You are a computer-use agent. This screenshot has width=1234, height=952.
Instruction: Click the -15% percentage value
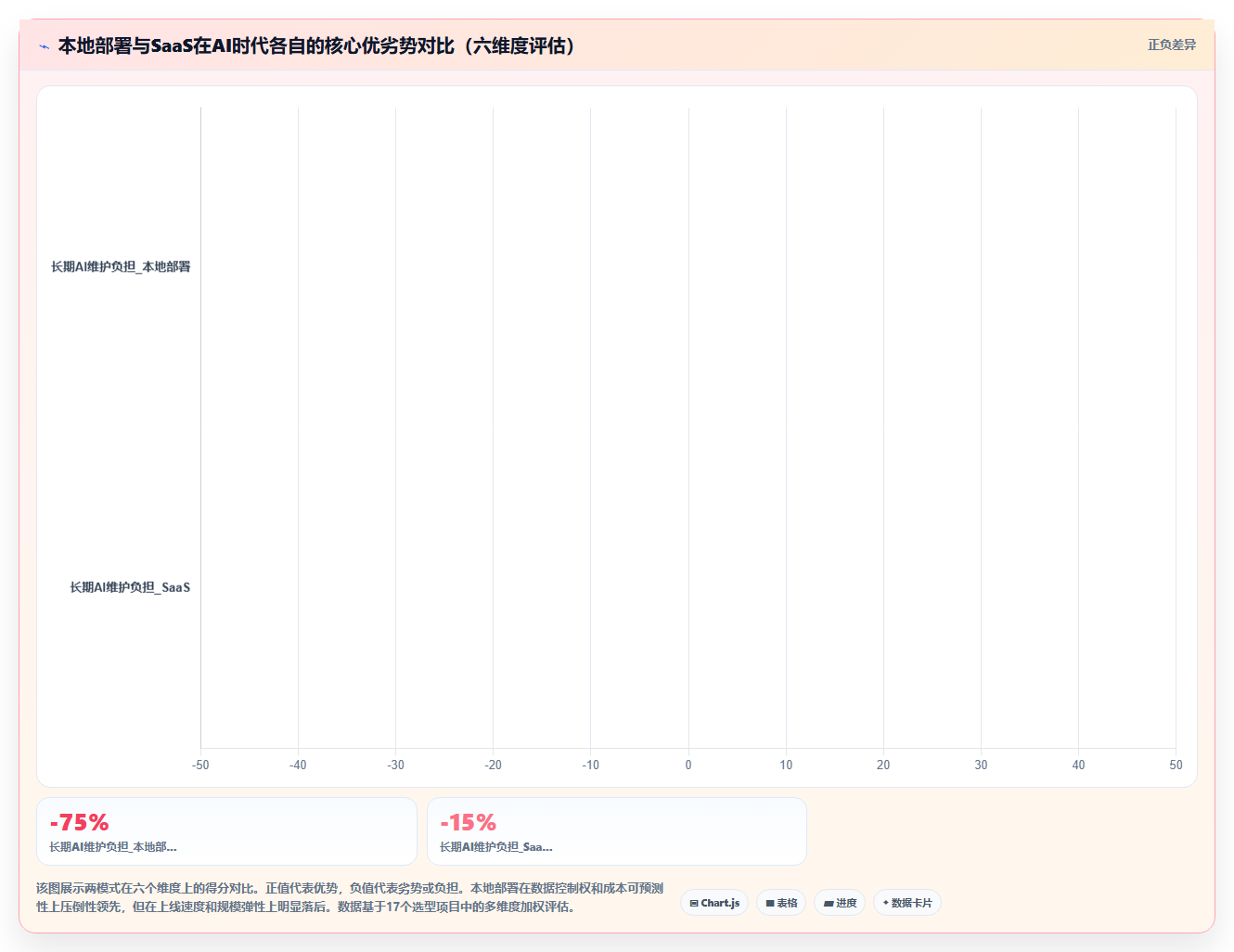[468, 822]
